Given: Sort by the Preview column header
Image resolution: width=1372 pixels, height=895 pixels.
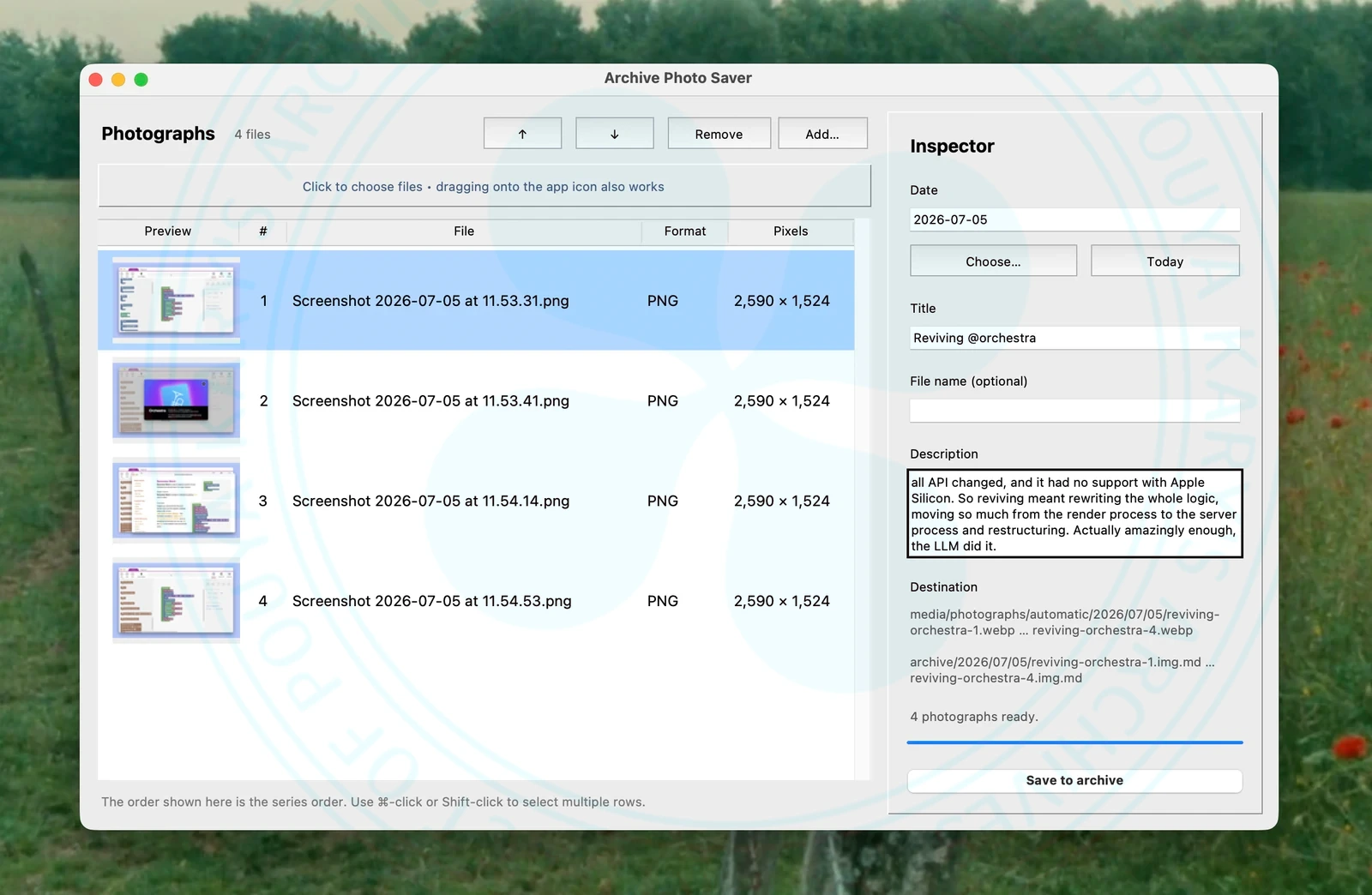Looking at the screenshot, I should (168, 231).
